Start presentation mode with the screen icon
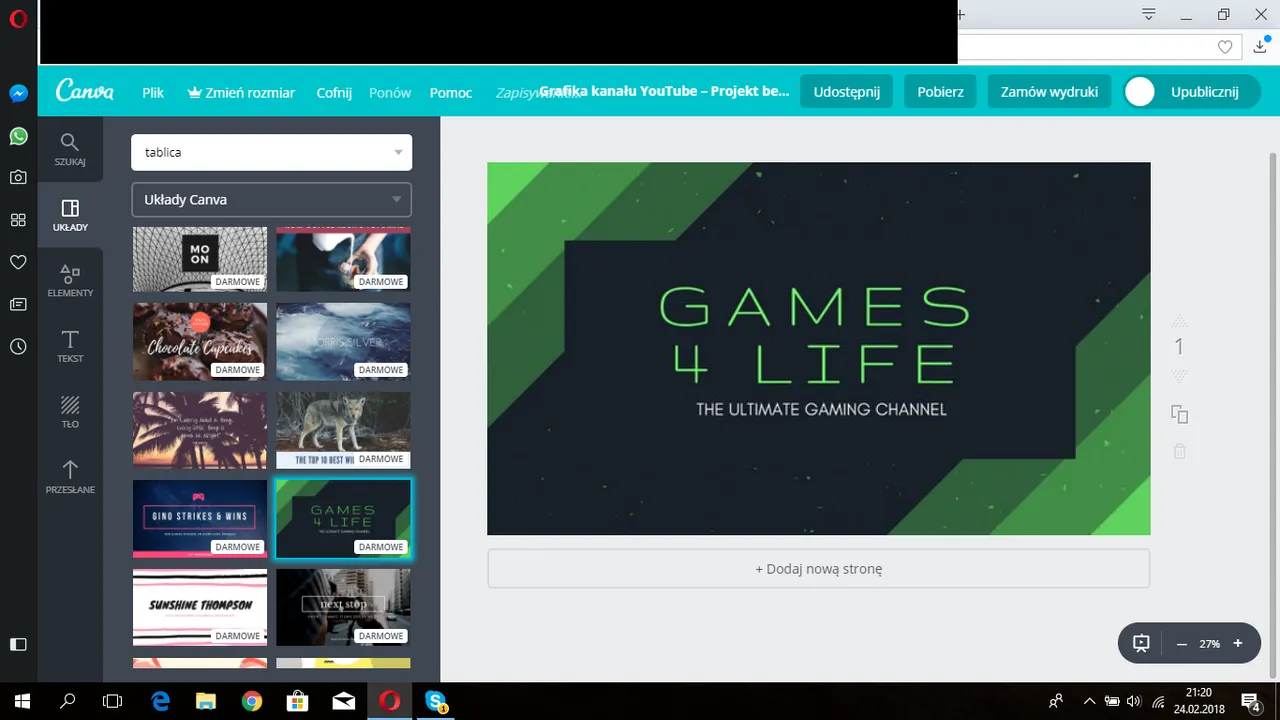Viewport: 1280px width, 720px height. [x=1141, y=643]
